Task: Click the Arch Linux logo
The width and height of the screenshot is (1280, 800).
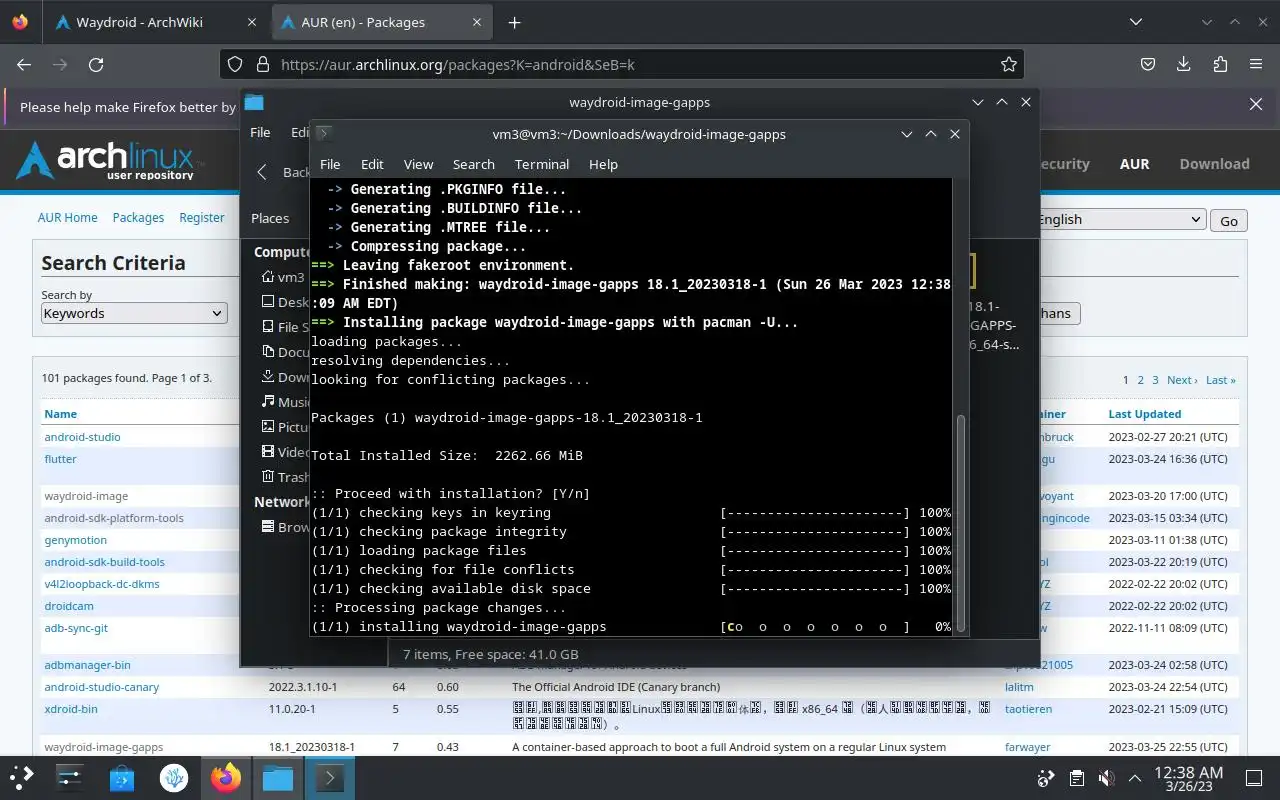Action: pos(110,160)
